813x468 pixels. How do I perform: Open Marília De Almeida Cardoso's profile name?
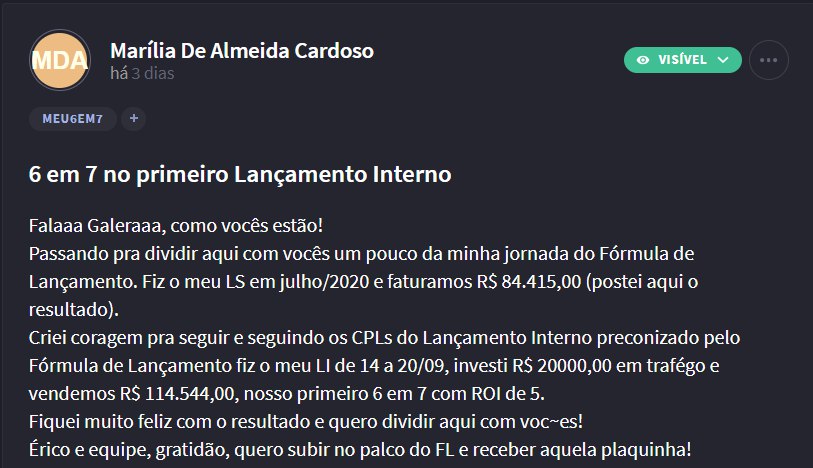click(242, 51)
